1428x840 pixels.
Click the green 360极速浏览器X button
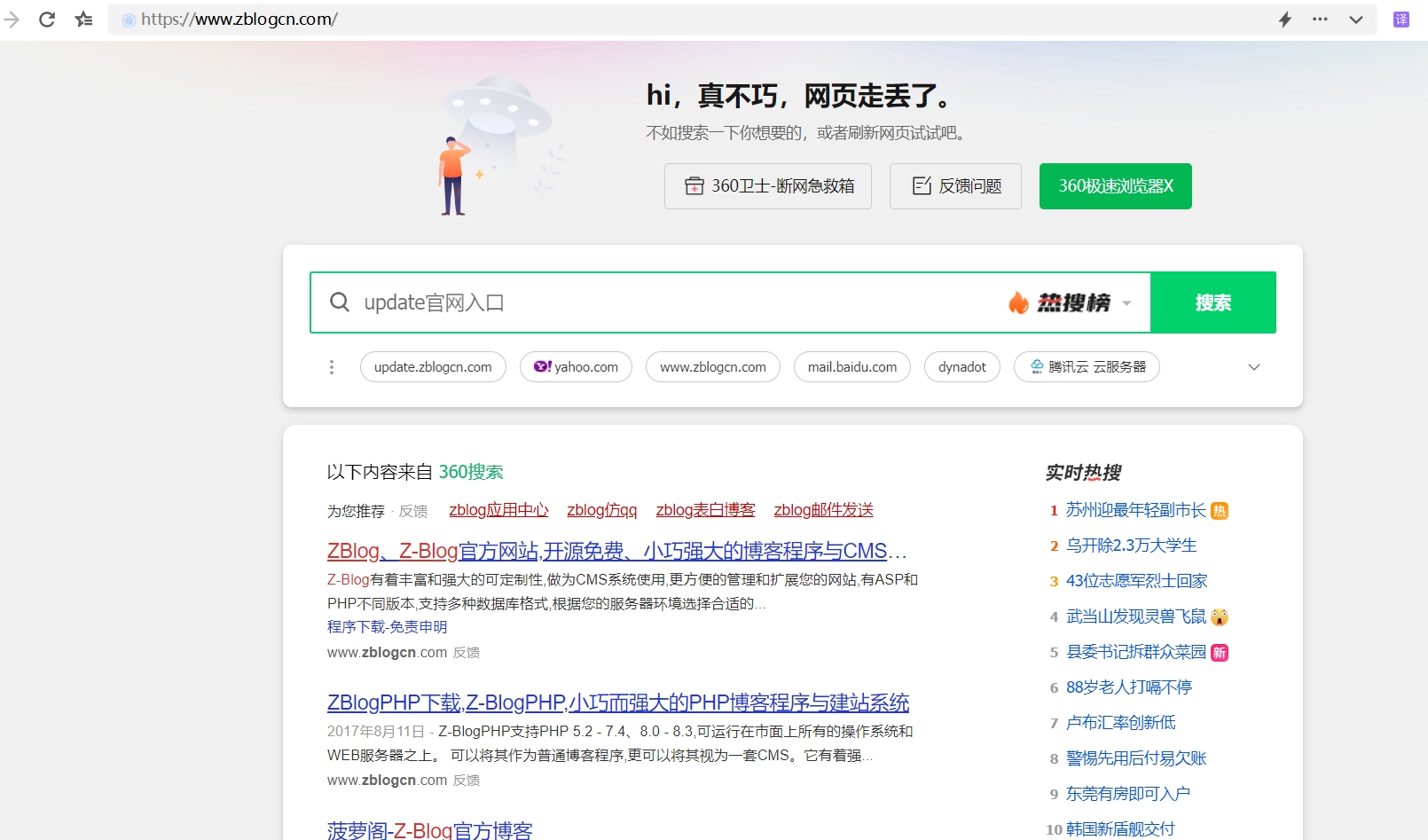1116,186
